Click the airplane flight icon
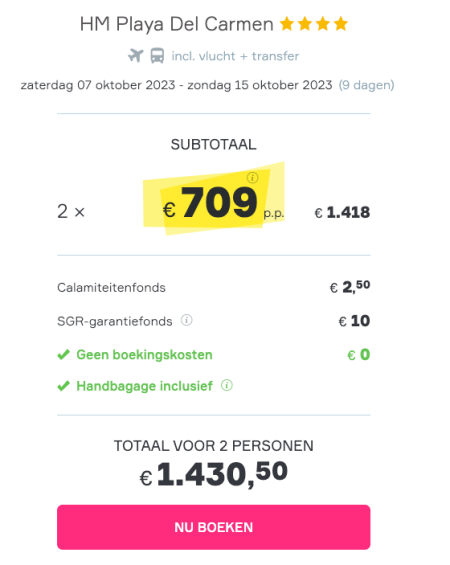 [136, 56]
